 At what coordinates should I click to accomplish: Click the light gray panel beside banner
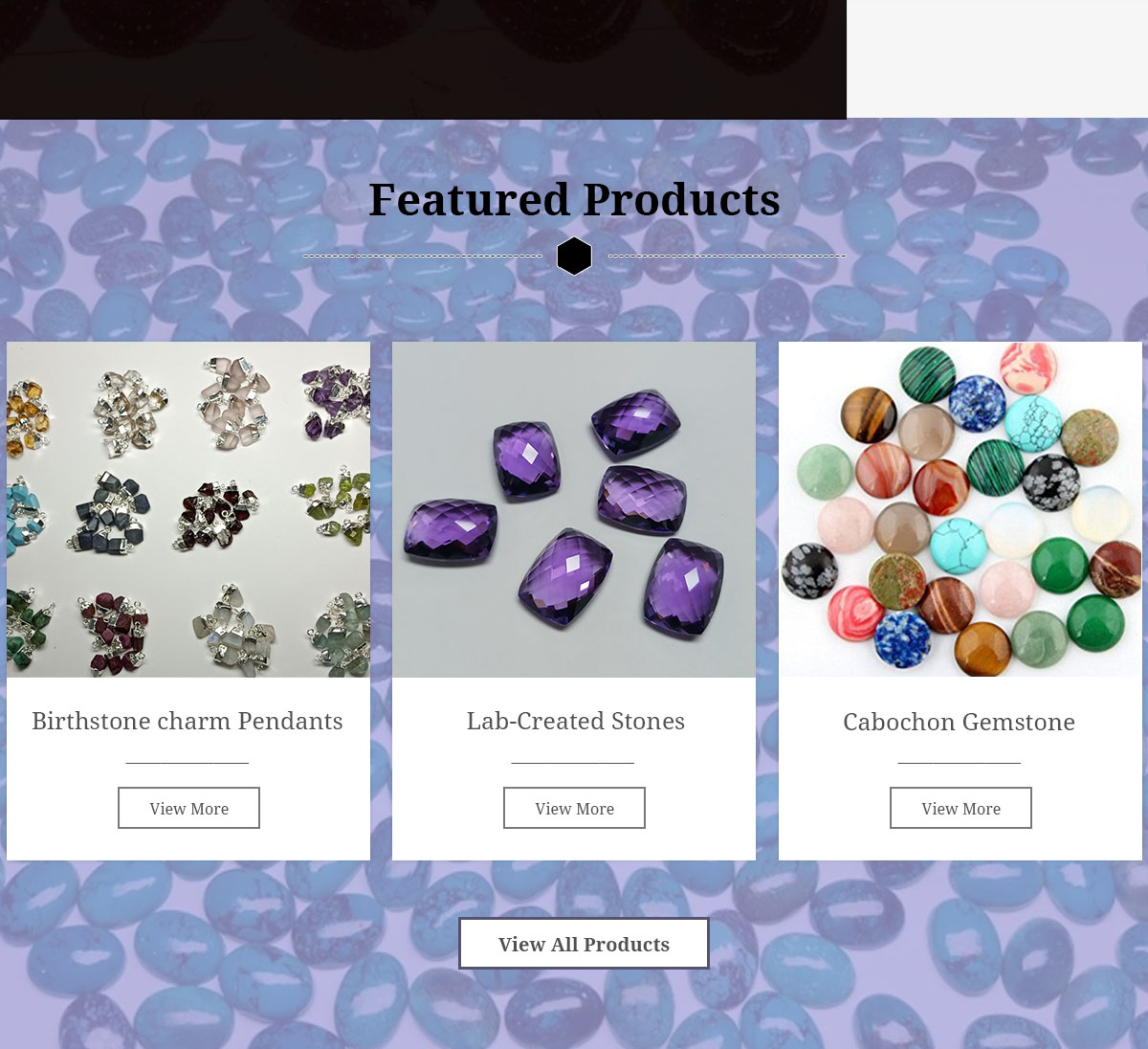coord(997,58)
